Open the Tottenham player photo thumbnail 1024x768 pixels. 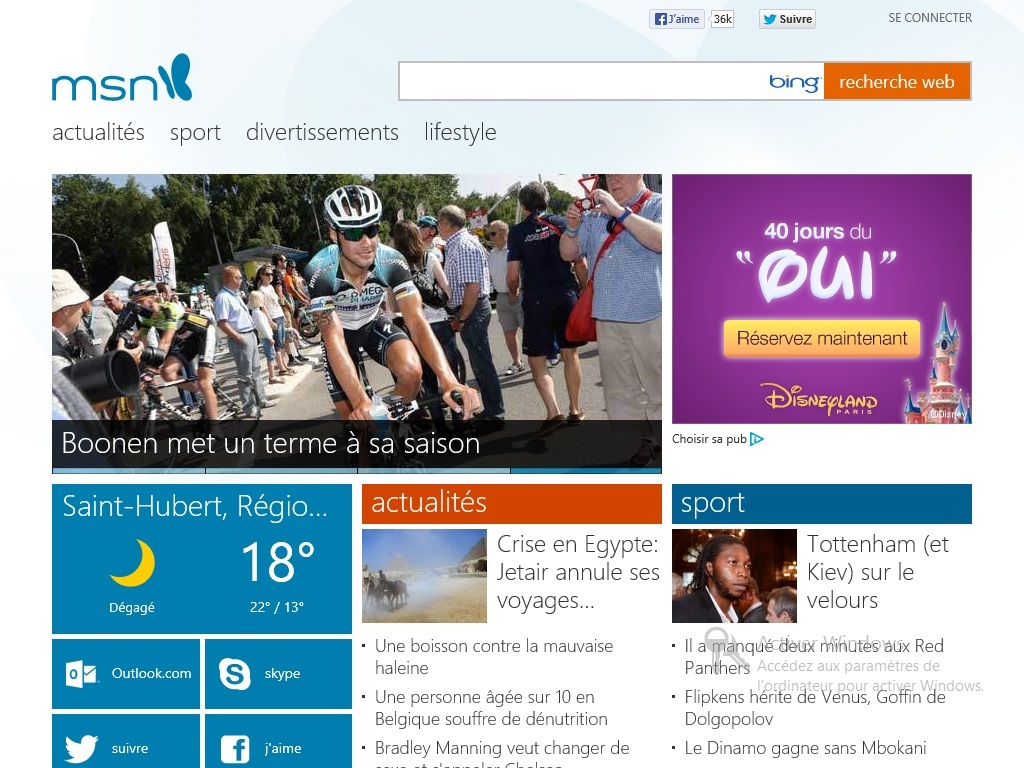click(734, 575)
